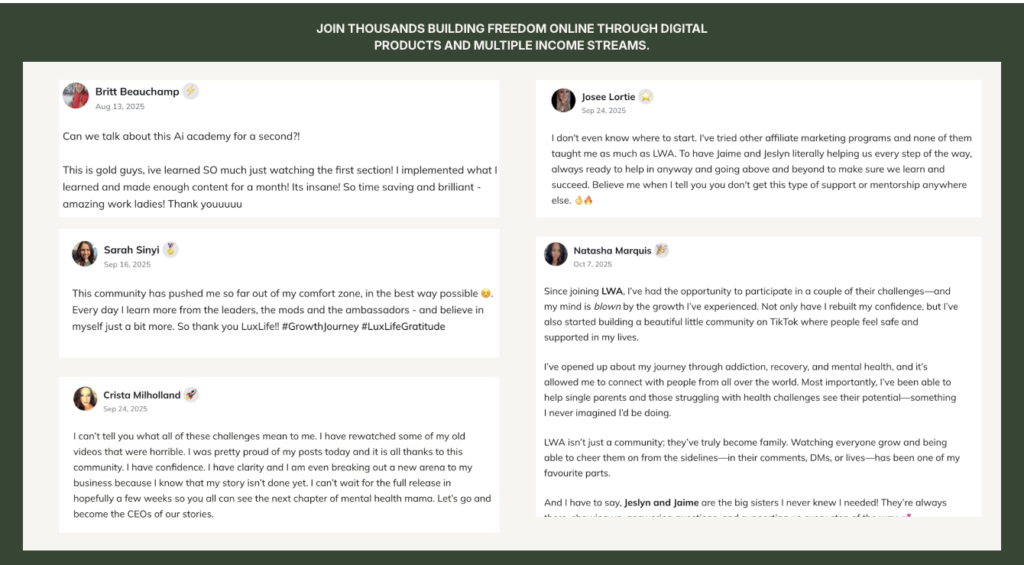Click the Aug 13, 2025 post date
This screenshot has width=1024, height=565.
click(x=120, y=106)
